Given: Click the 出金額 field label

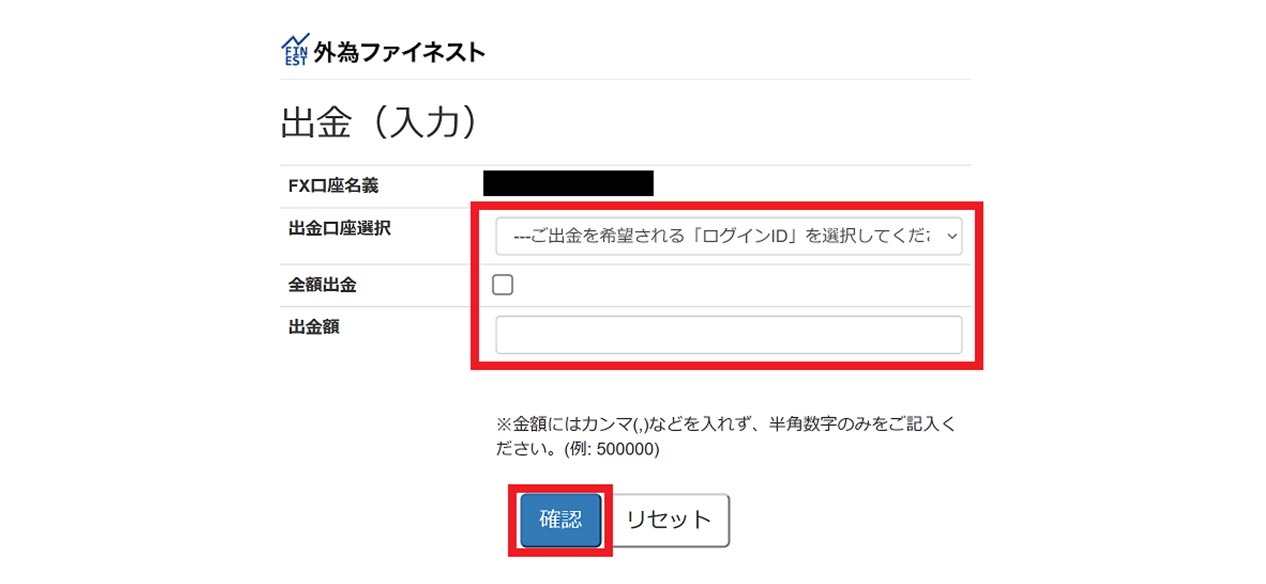Looking at the screenshot, I should (314, 326).
